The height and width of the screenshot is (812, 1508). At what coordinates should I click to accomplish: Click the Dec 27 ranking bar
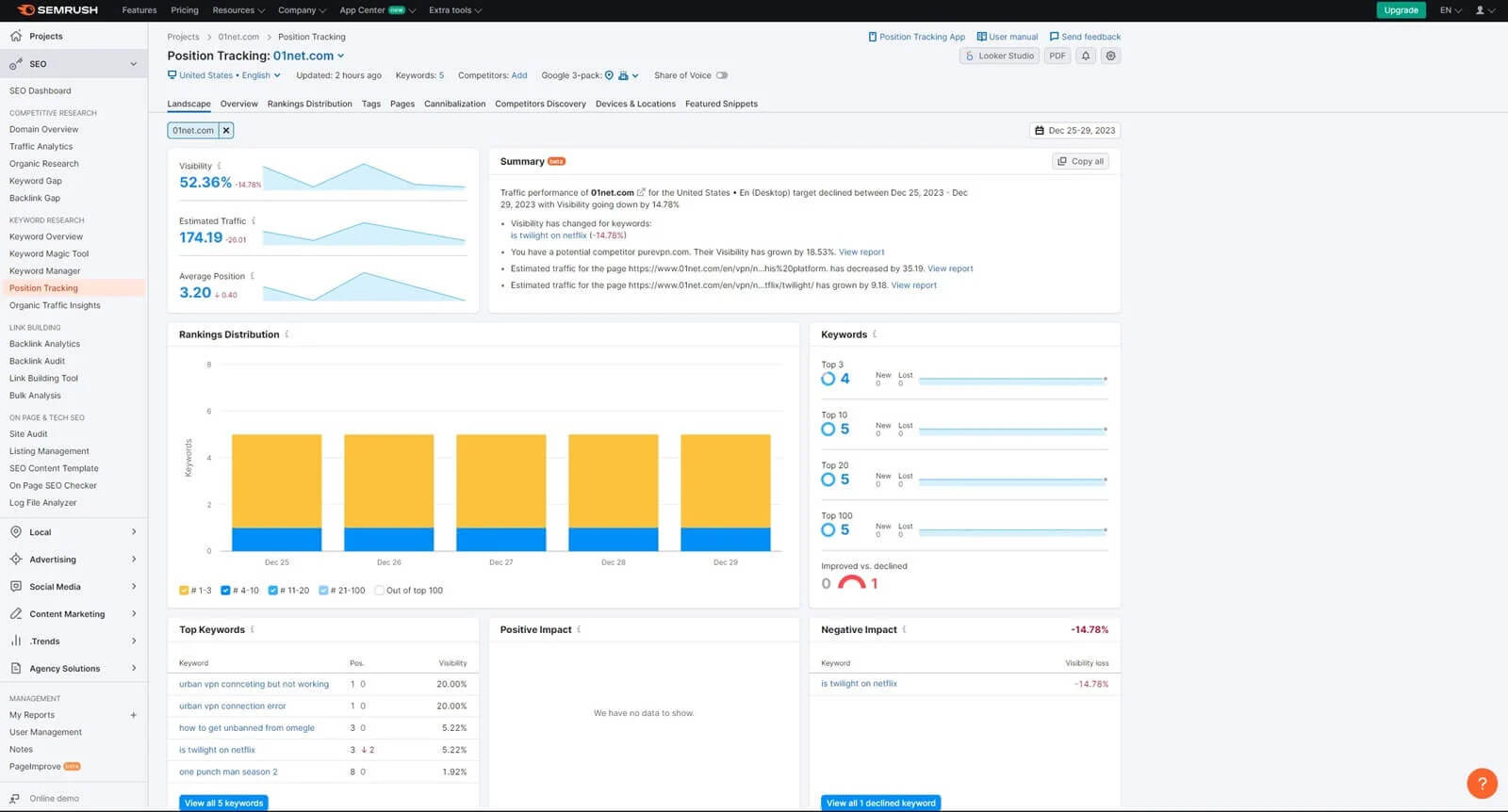click(x=501, y=493)
